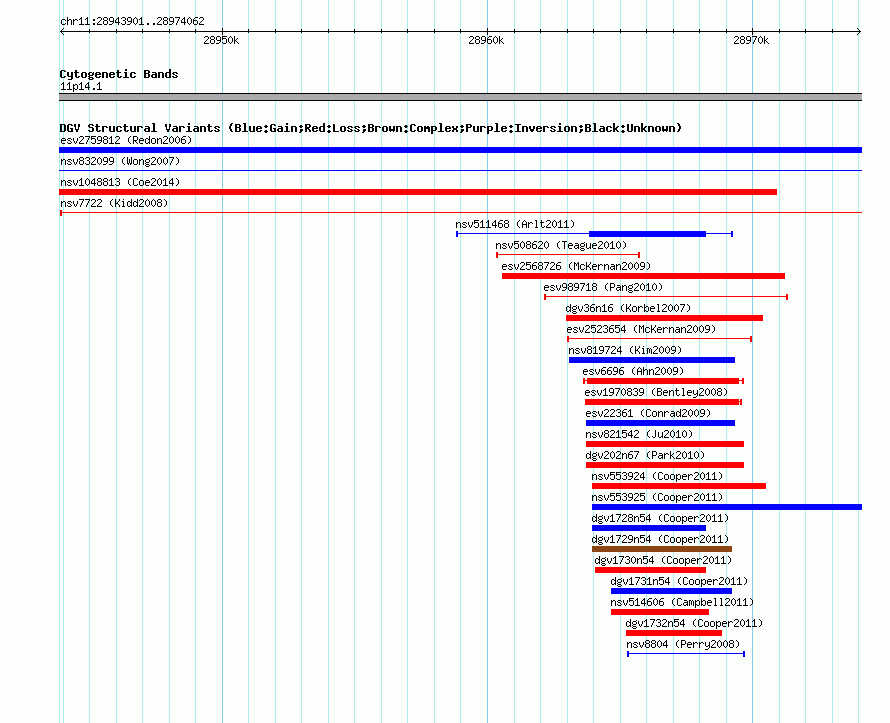The height and width of the screenshot is (723, 890).
Task: Click nsv553924 (Cooper2011) label
Action: coord(657,476)
